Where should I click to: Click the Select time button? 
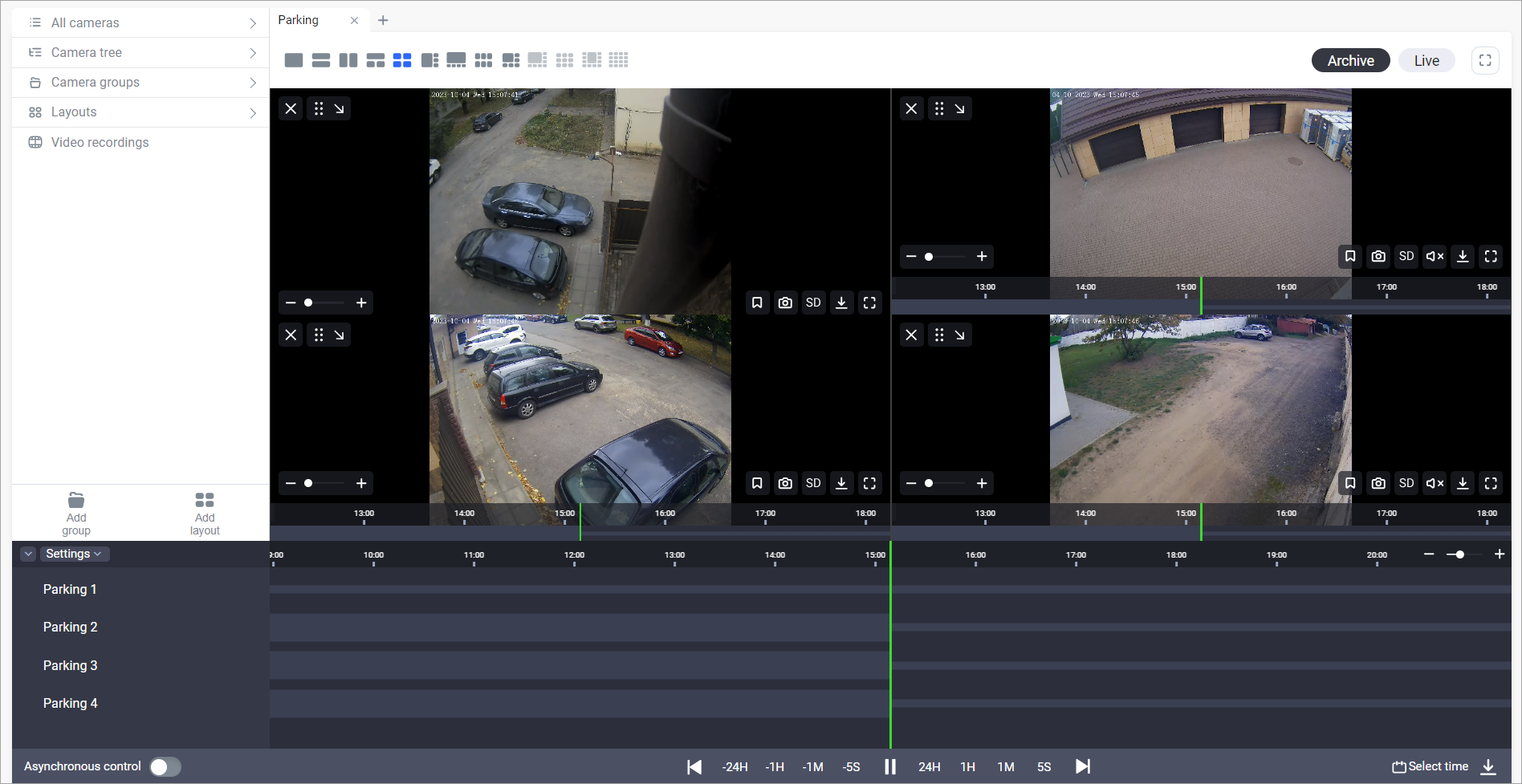(1430, 766)
